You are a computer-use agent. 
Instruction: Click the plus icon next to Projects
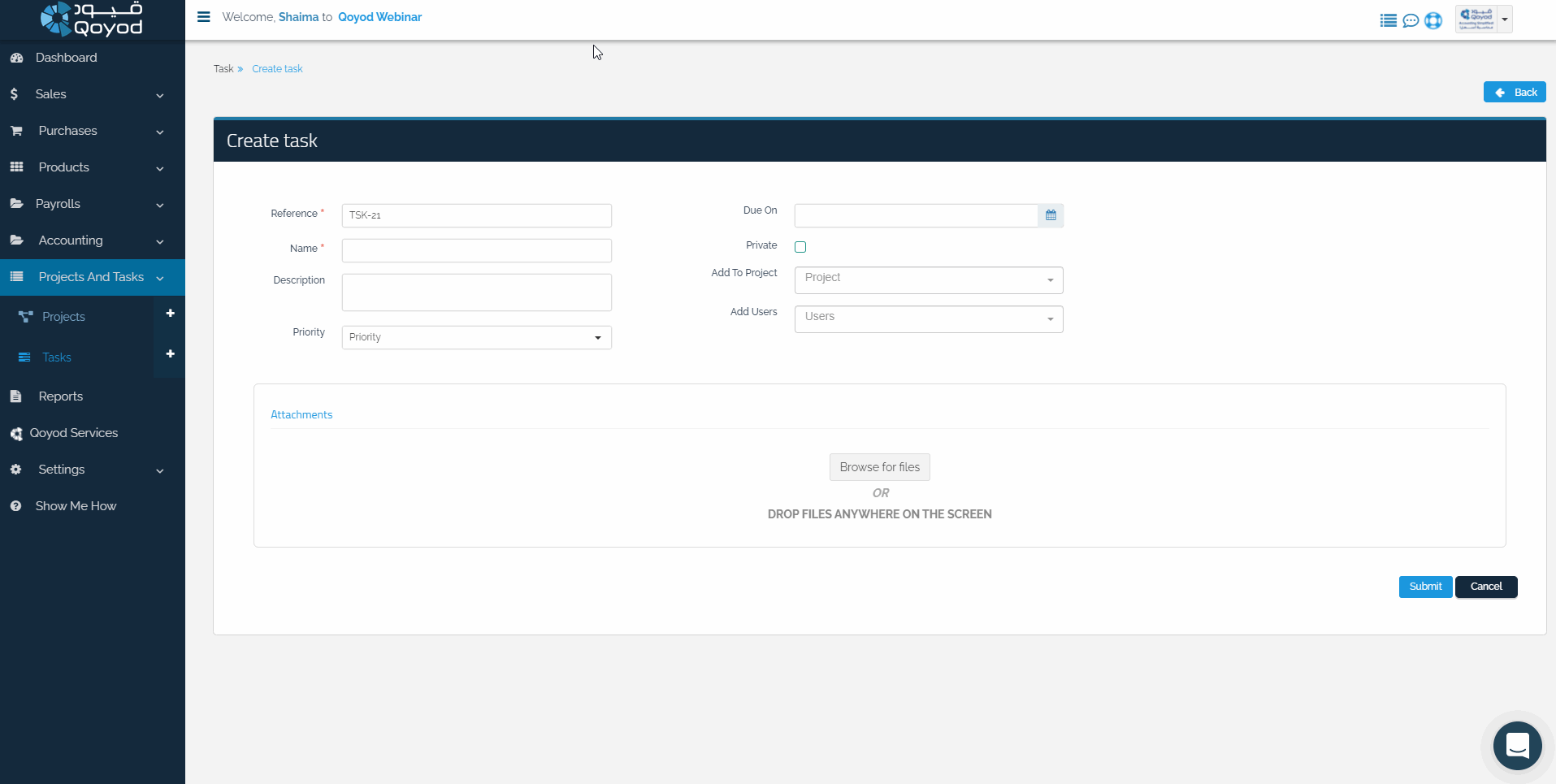[x=170, y=314]
